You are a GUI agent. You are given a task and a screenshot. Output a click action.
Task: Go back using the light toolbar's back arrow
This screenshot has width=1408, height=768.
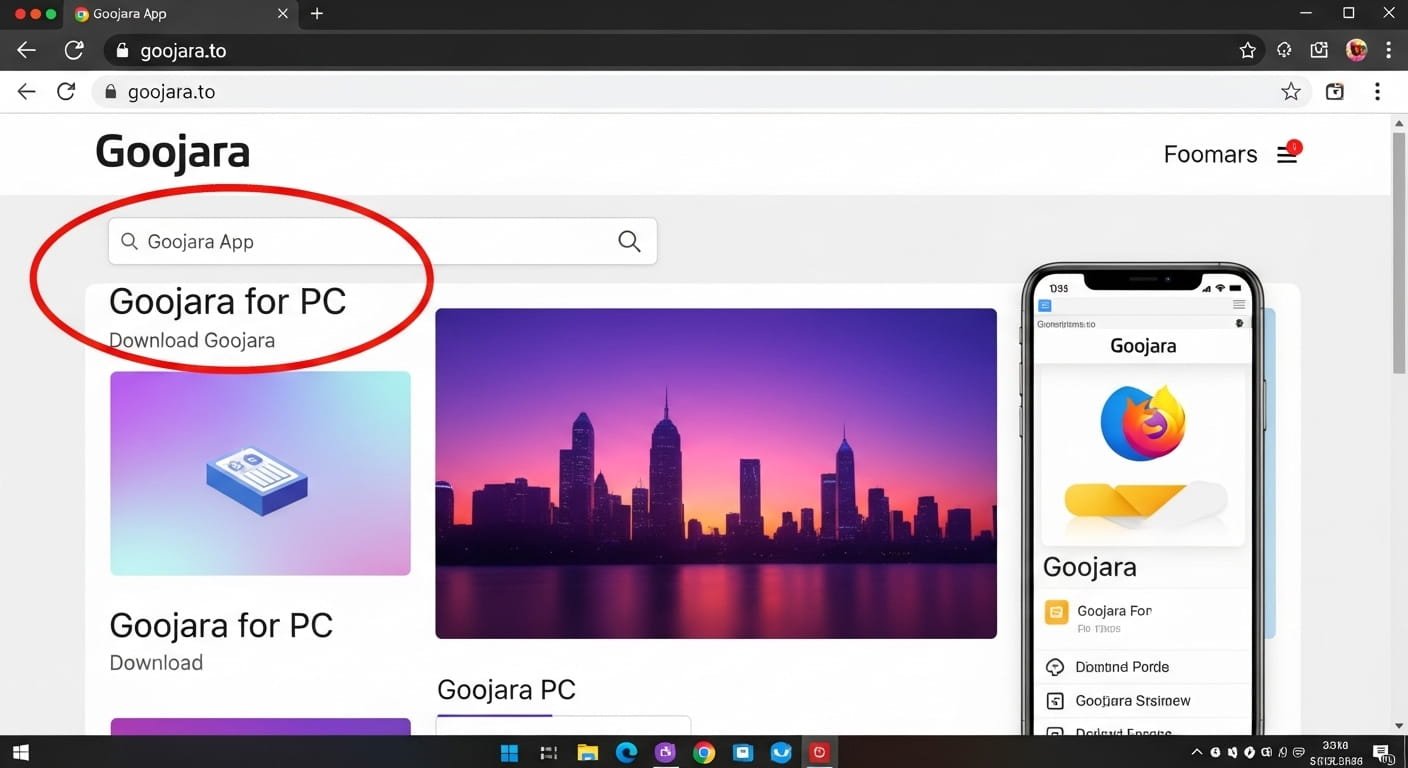[x=27, y=92]
